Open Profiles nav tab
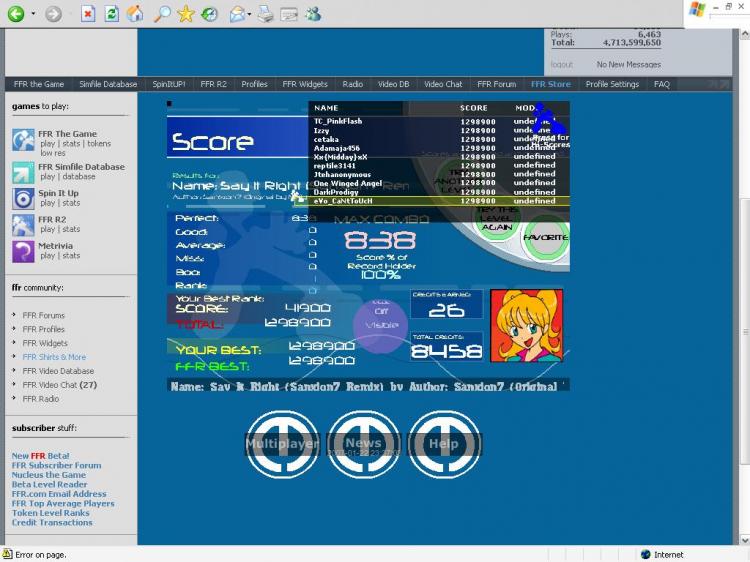Image resolution: width=750 pixels, height=562 pixels. 254,84
